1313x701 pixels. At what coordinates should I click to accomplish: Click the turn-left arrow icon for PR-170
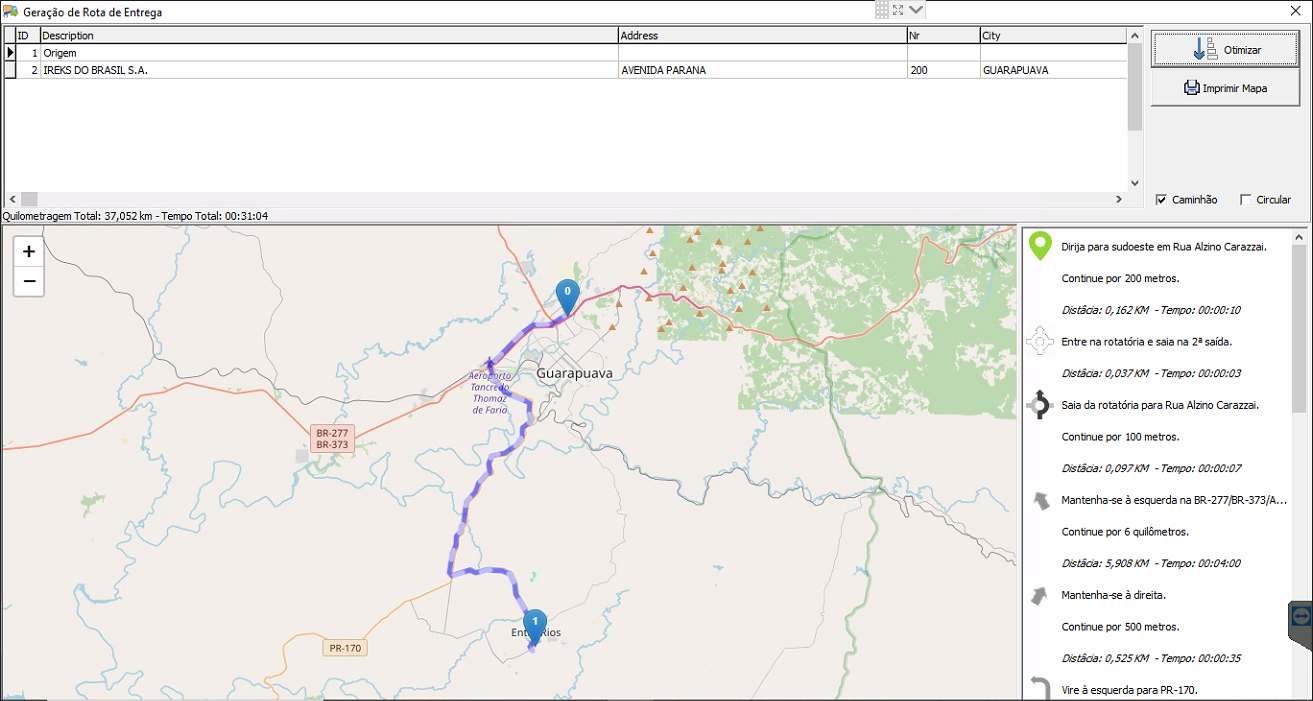click(1040, 688)
